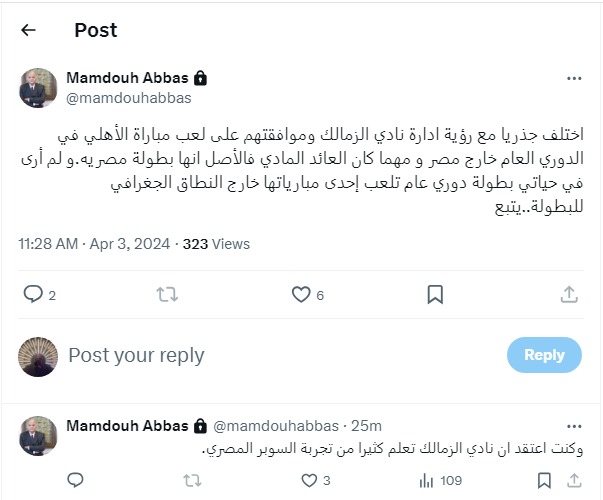Screen dimensions: 603x500
Task: Repost the second post in the thread
Action: click(x=193, y=481)
